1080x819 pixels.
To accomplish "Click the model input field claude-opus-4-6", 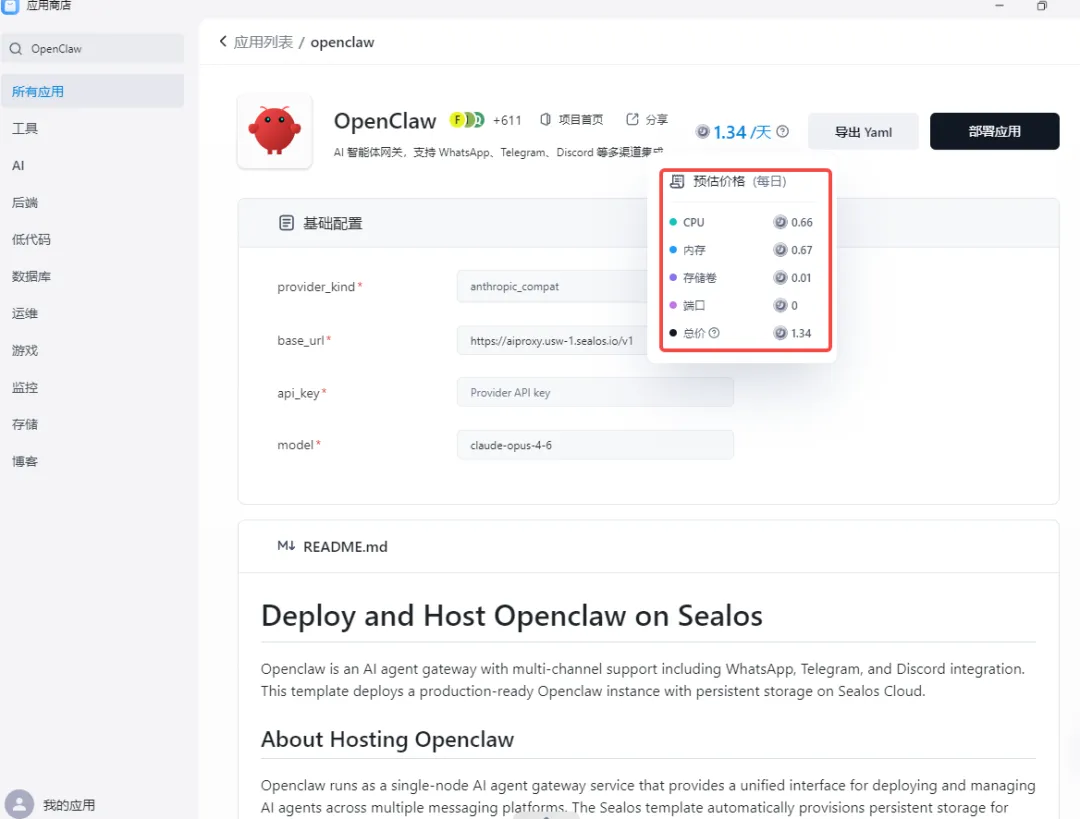I will (595, 445).
